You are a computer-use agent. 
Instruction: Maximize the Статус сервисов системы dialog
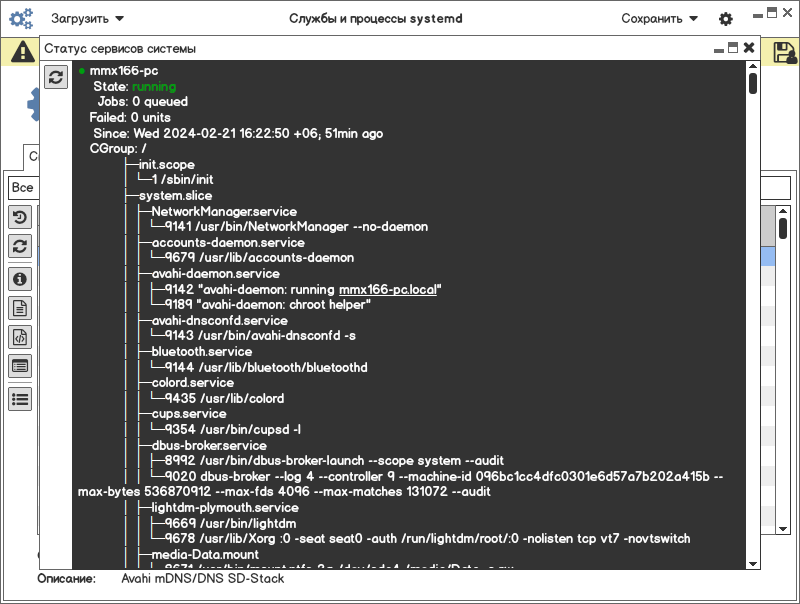pos(733,48)
